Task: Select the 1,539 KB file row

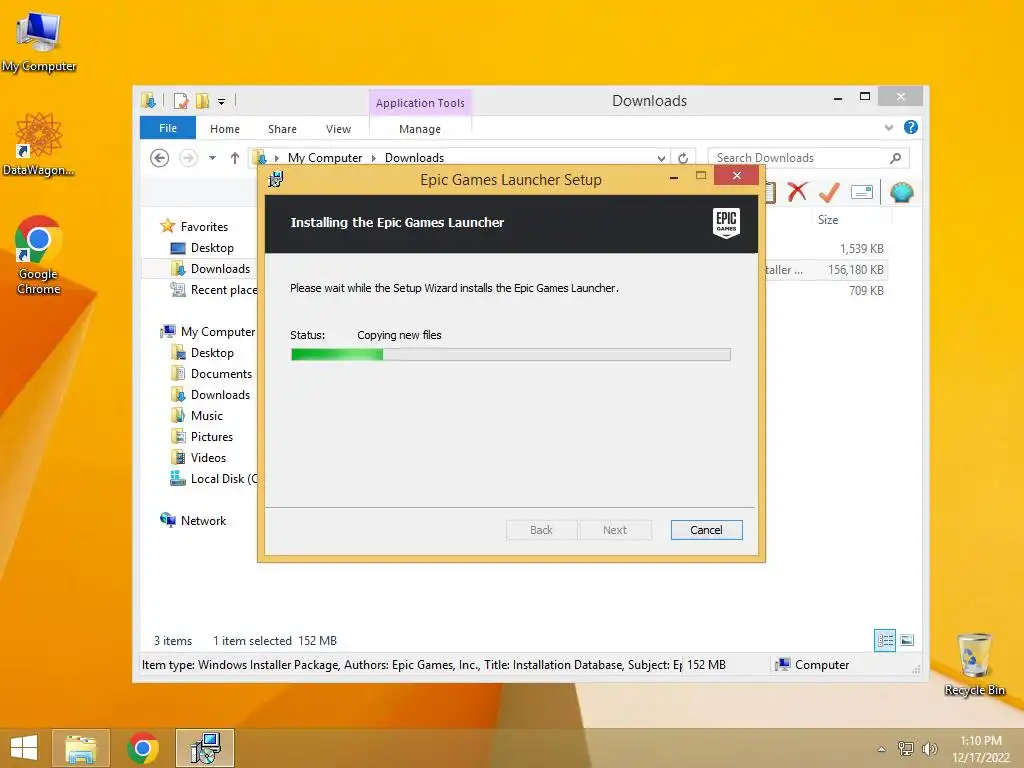Action: pyautogui.click(x=861, y=249)
